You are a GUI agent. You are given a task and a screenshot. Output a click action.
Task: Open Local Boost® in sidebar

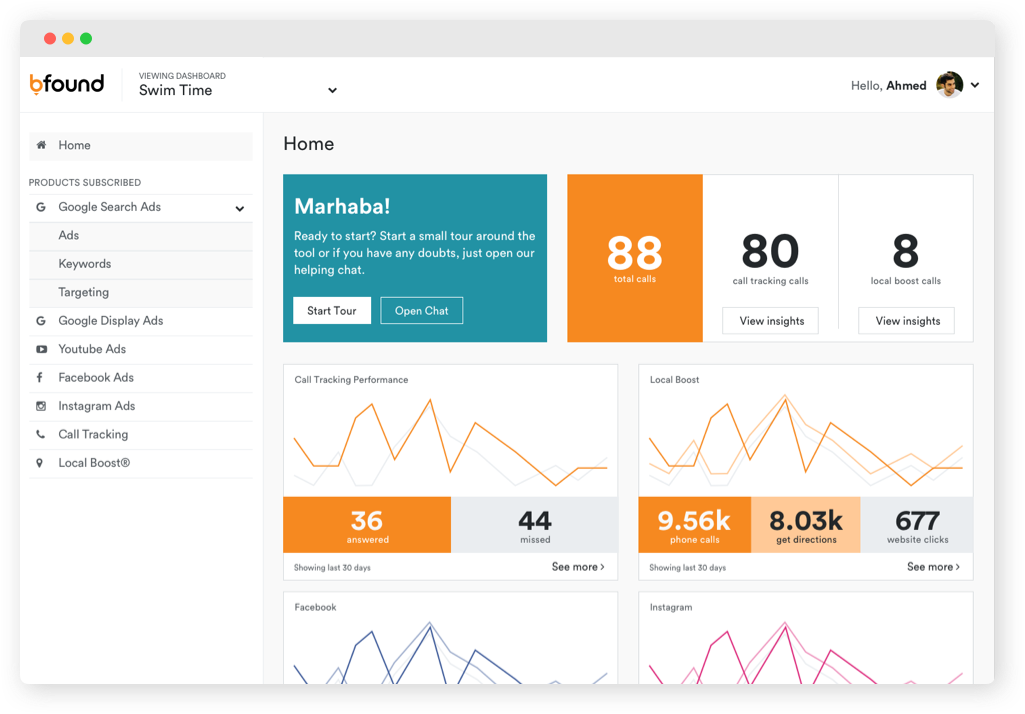141,464
